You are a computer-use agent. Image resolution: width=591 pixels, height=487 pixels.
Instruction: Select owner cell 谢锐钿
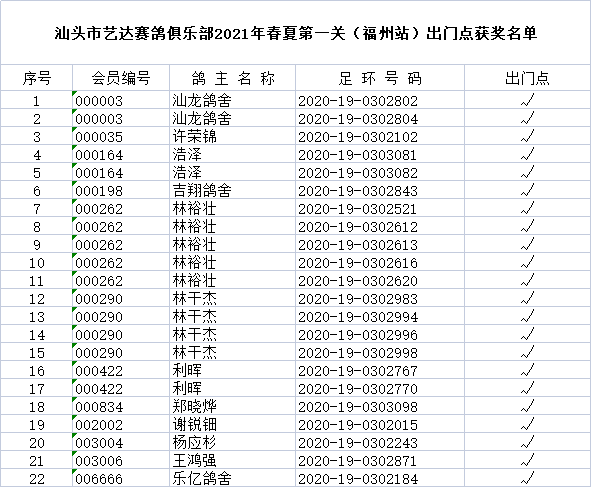(x=233, y=424)
